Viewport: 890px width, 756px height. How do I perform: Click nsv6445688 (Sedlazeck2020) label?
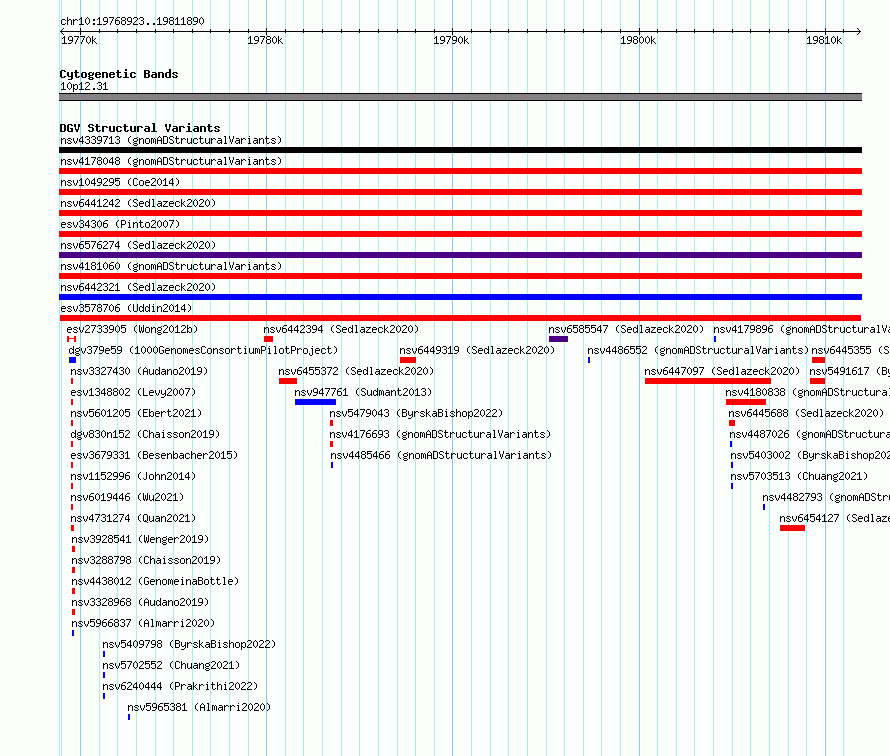(x=807, y=413)
